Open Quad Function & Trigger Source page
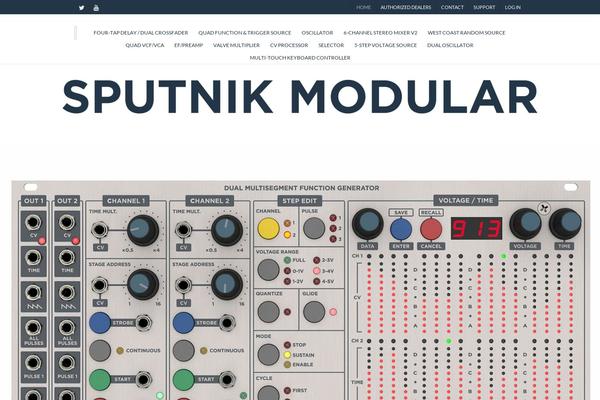Viewport: 600px width, 400px height. (x=245, y=33)
